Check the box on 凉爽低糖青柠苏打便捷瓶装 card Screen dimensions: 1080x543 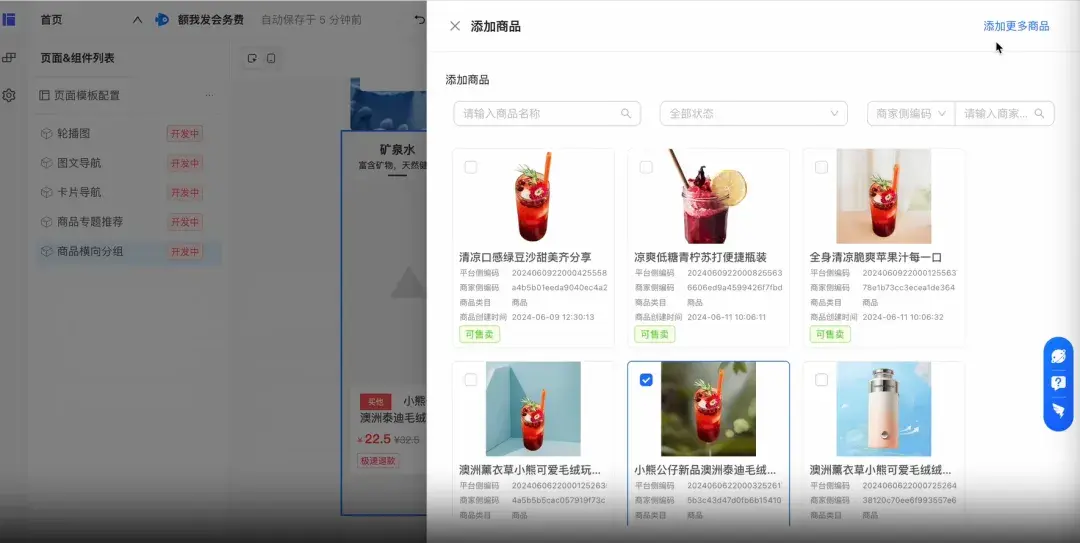coord(646,167)
